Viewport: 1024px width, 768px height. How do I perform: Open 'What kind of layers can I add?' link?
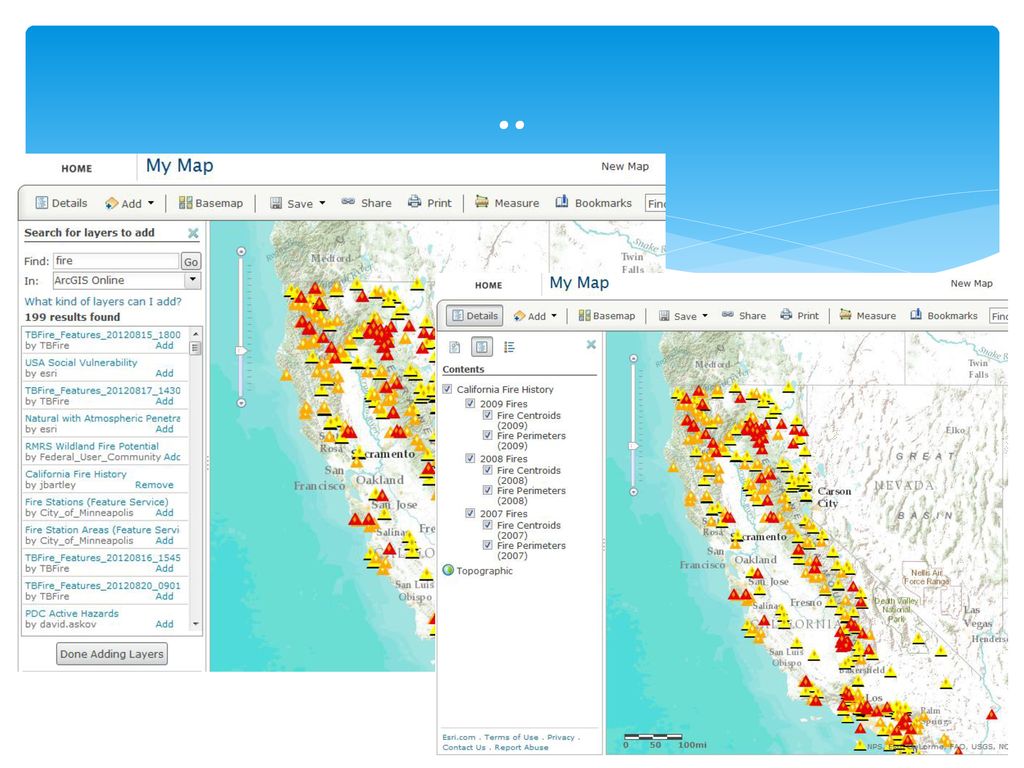click(x=103, y=302)
